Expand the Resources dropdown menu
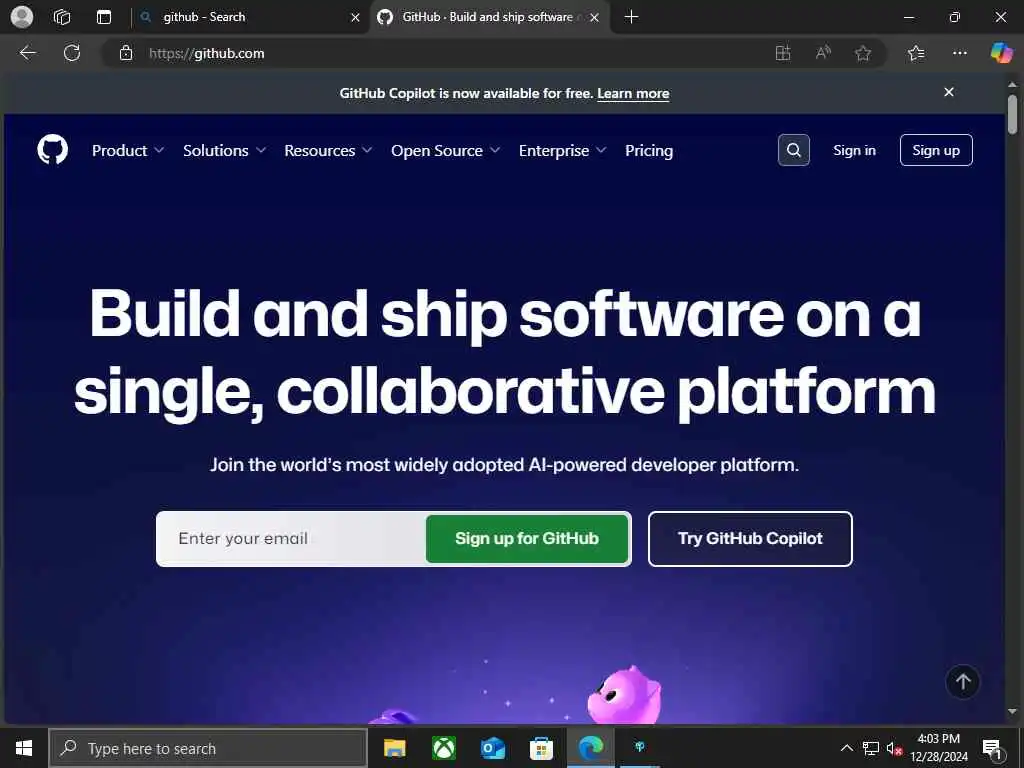 328,150
